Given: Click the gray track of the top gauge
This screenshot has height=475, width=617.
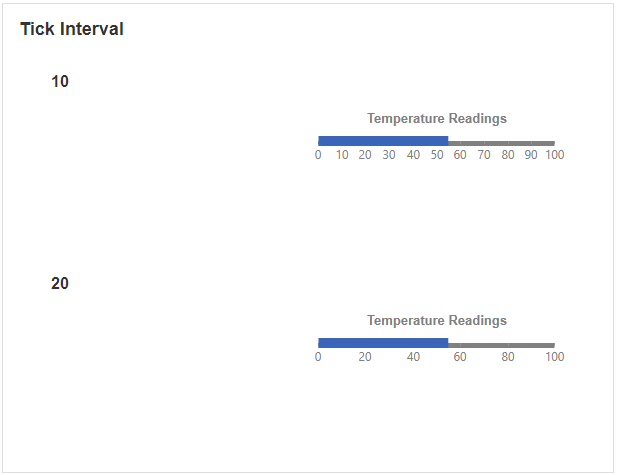Looking at the screenshot, I should 501,143.
